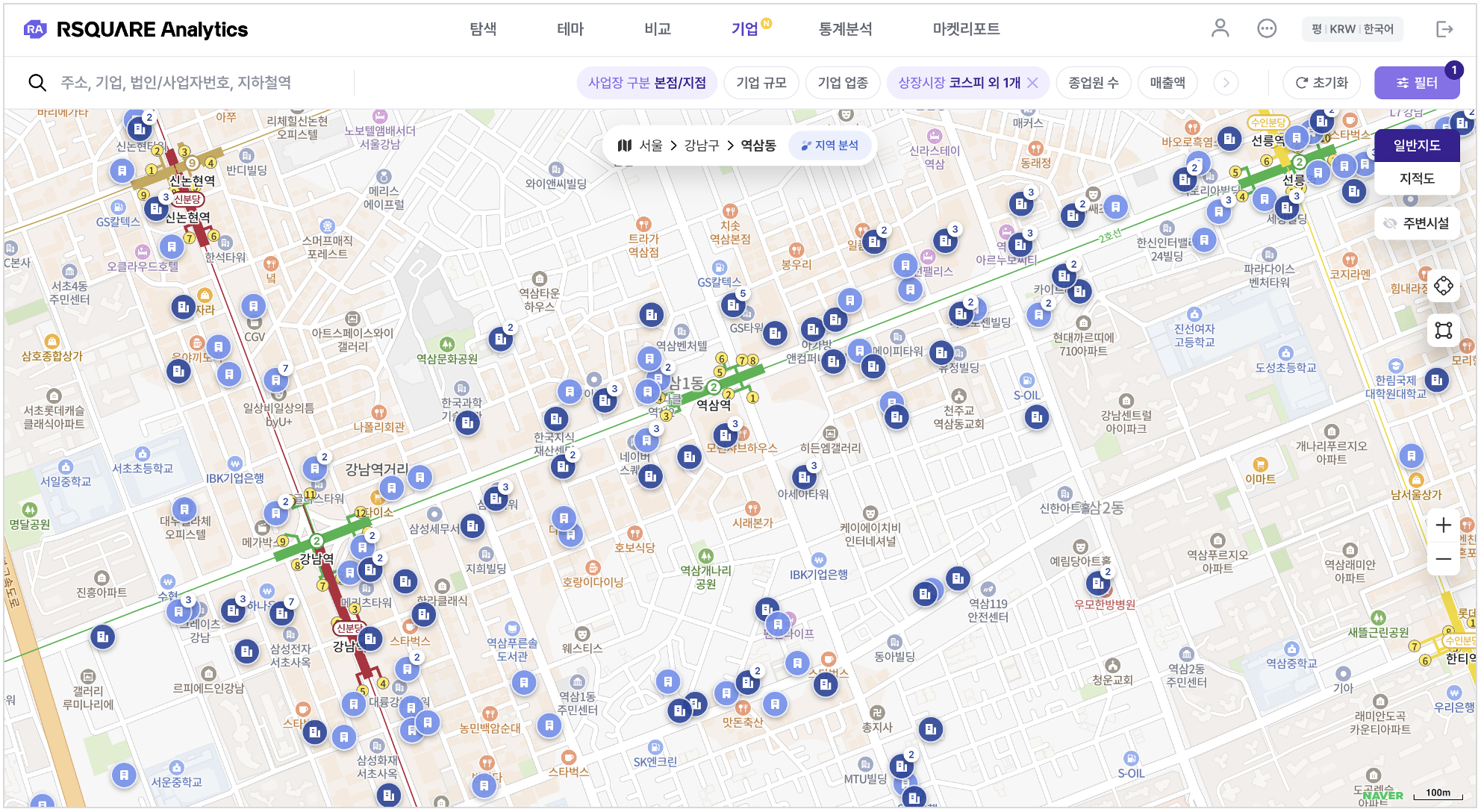Screen dimensions: 1481x812
Task: Switch the map to 지적도 mode
Action: point(1416,178)
